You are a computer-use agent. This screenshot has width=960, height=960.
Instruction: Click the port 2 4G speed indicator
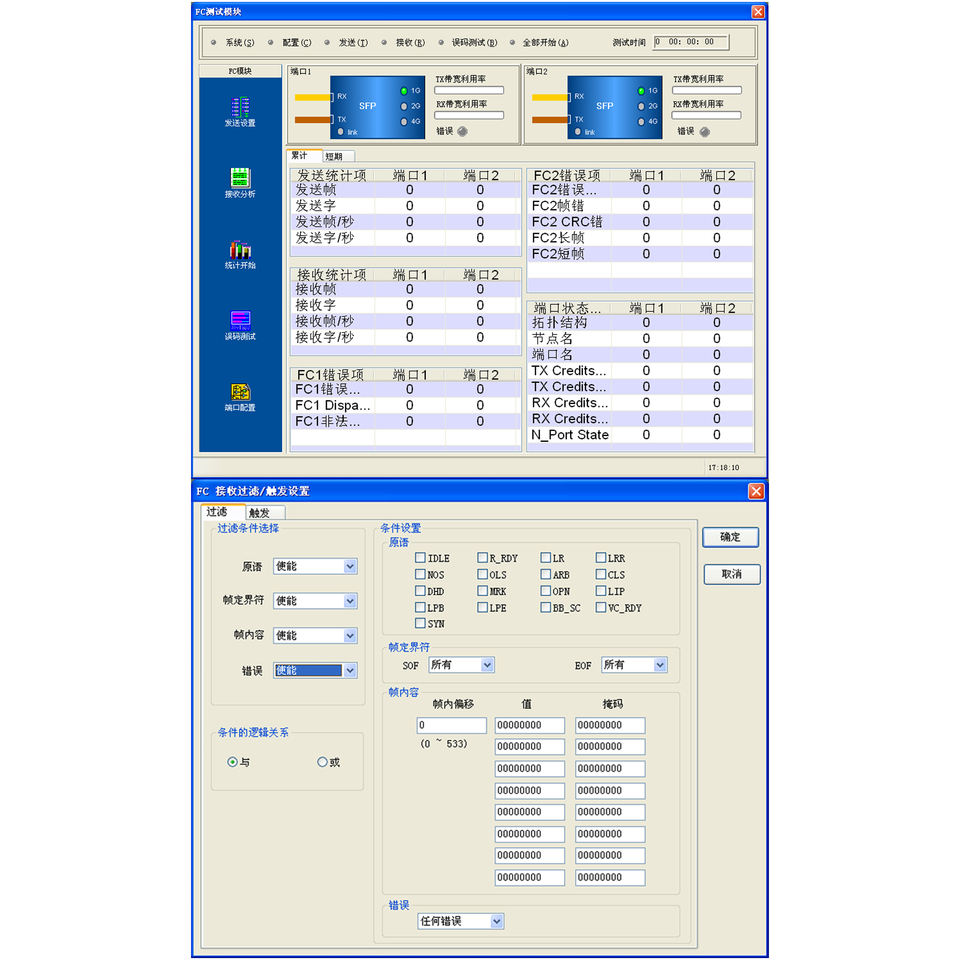[x=641, y=121]
